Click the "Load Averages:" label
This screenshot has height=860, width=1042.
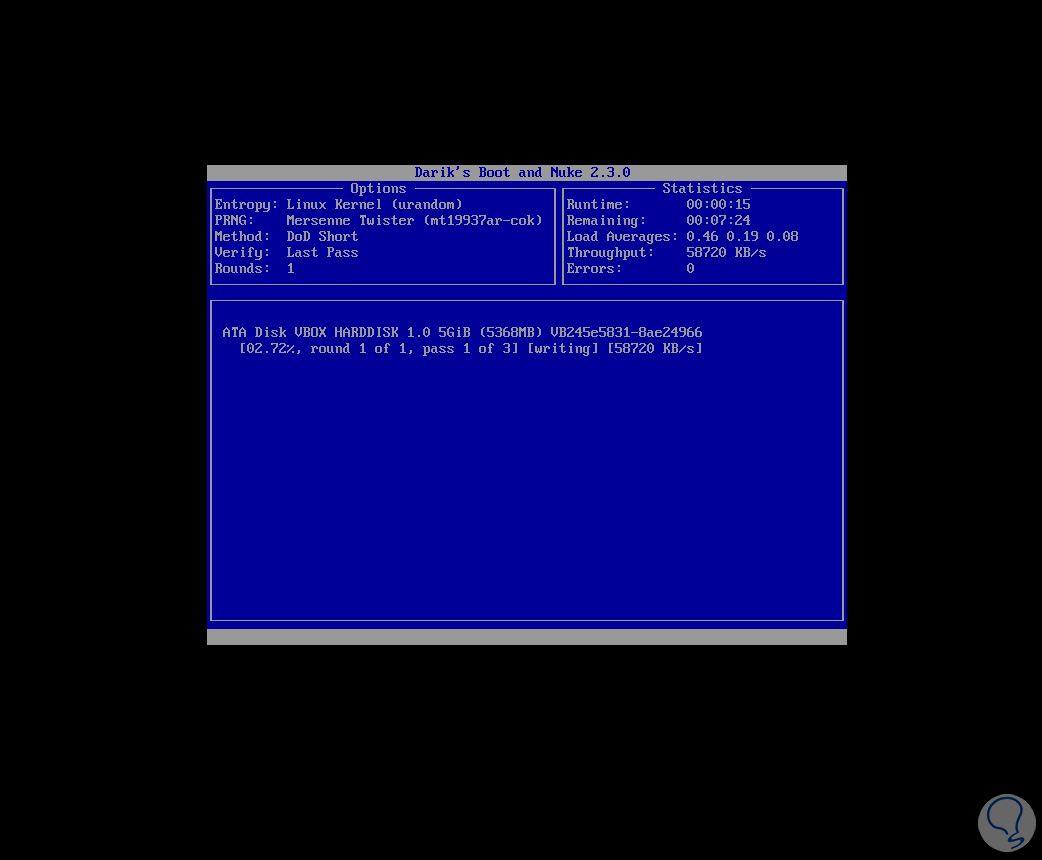coord(622,237)
